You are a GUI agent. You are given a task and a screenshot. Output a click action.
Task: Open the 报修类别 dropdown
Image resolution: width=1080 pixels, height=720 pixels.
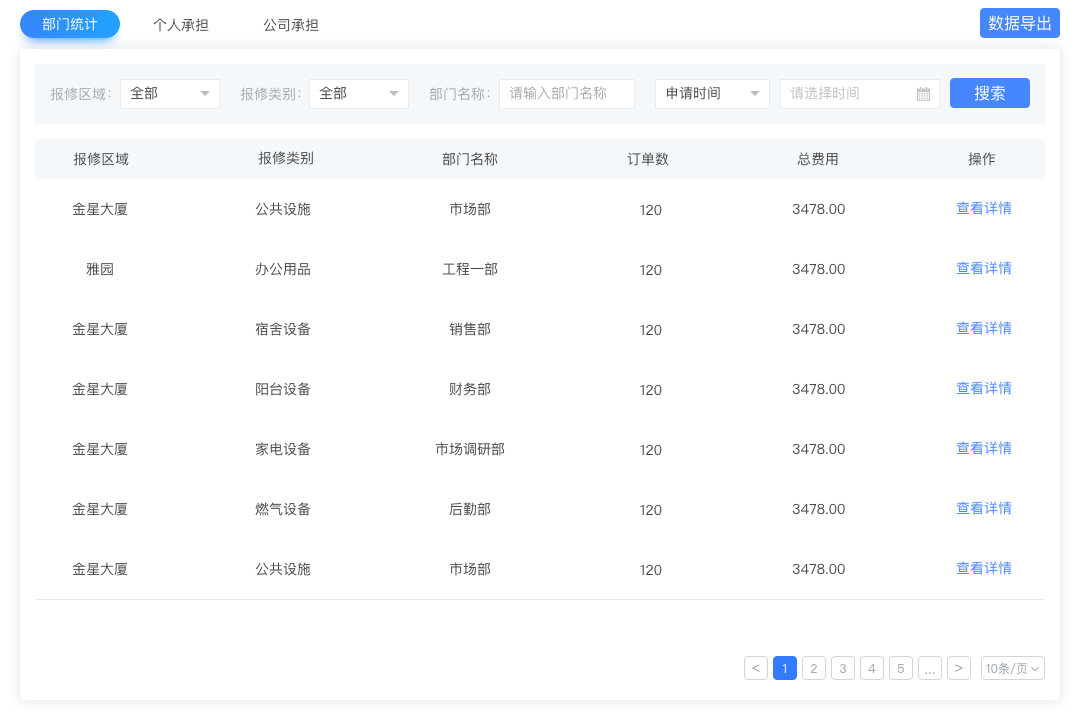coord(359,94)
